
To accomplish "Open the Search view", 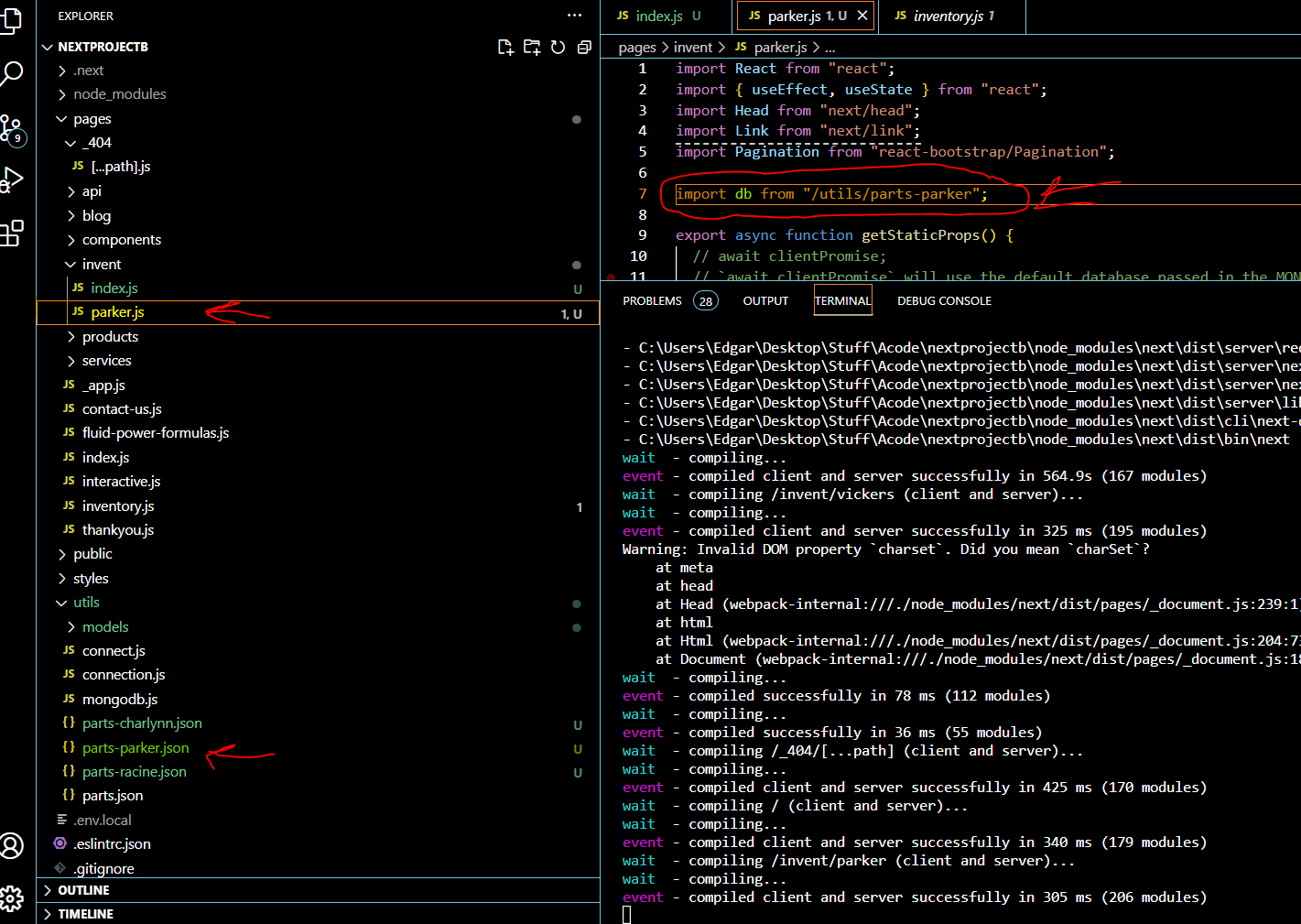I will [x=13, y=73].
